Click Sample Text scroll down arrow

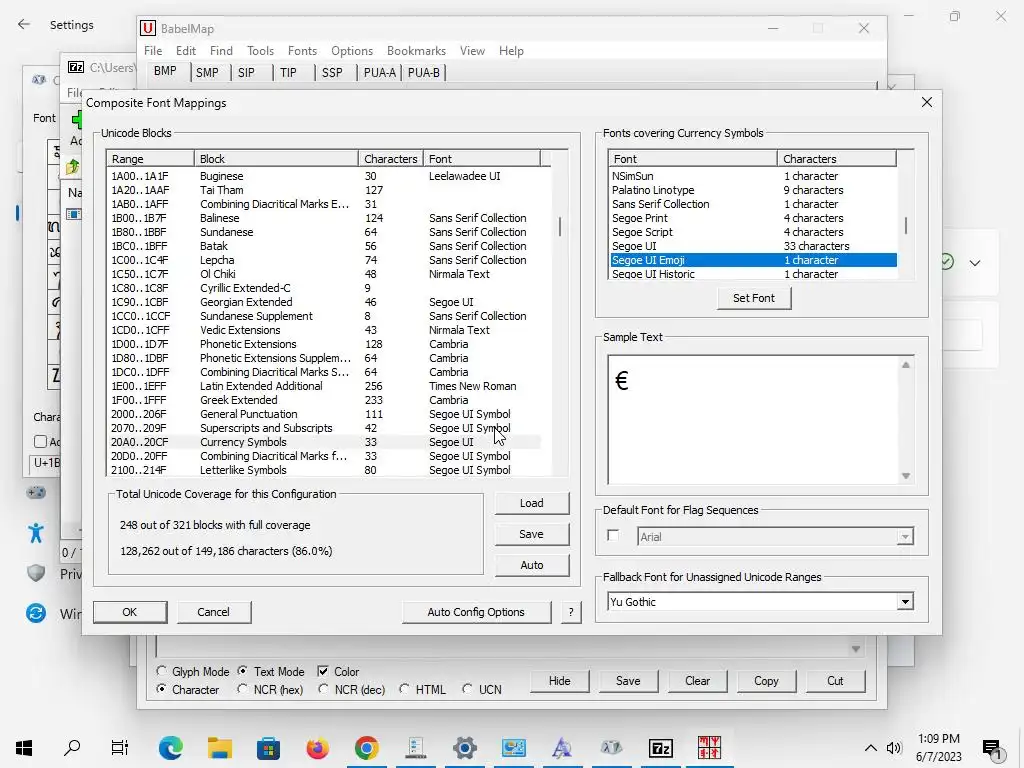[x=905, y=476]
